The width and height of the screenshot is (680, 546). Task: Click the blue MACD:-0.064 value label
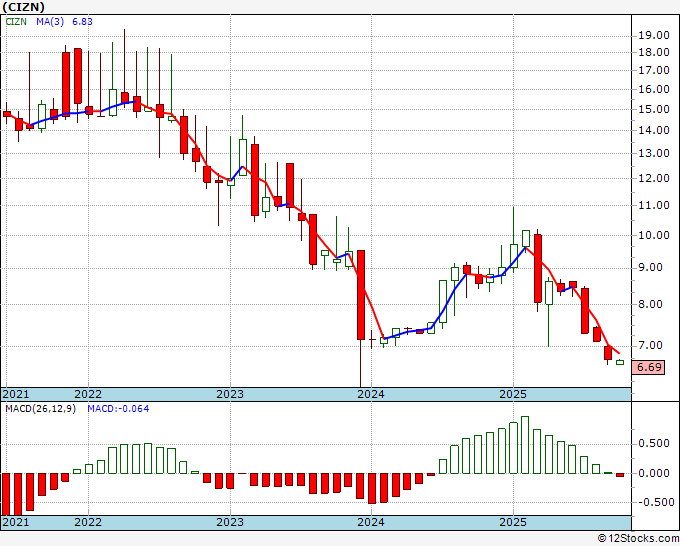tap(118, 410)
